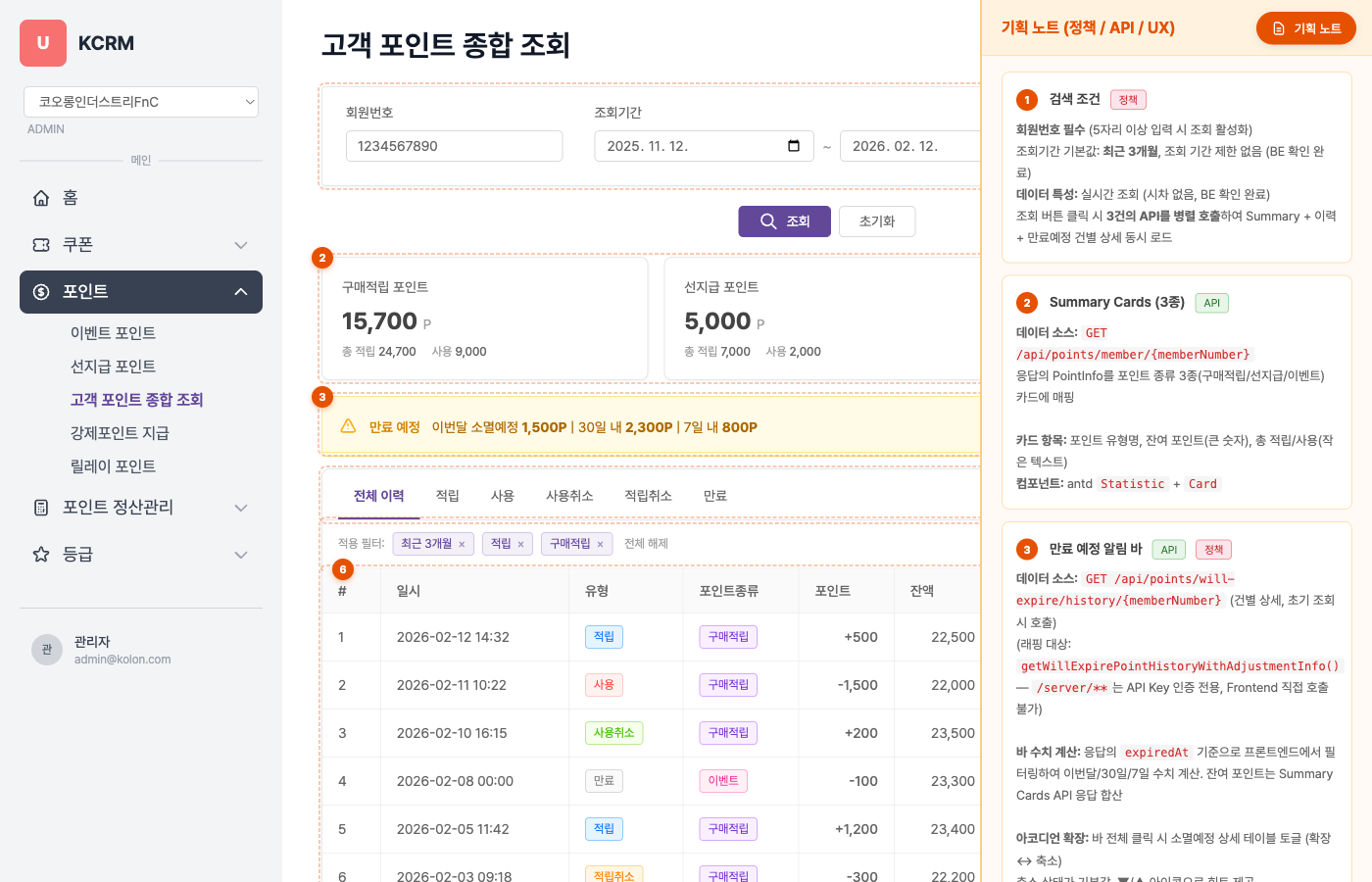The image size is (1372, 882).
Task: Select the 만료 tab
Action: point(714,496)
